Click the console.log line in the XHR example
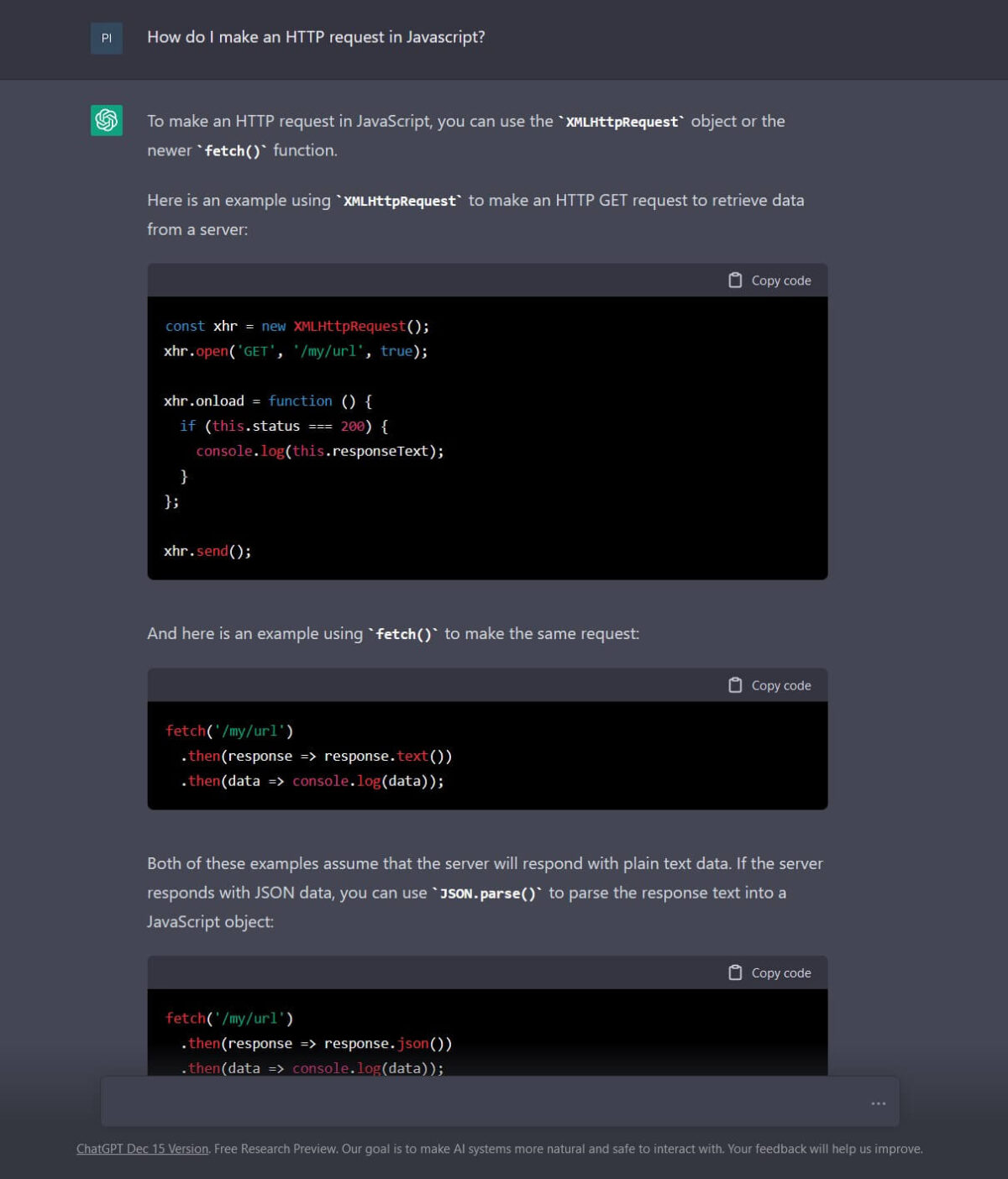Screen dimensions: 1008x1179 [319, 451]
